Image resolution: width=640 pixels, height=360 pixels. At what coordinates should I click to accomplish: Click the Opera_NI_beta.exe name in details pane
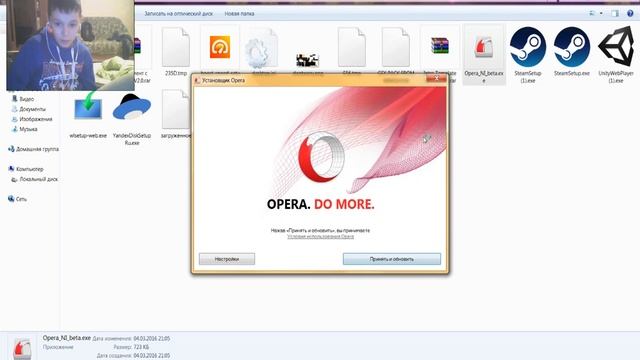point(67,338)
